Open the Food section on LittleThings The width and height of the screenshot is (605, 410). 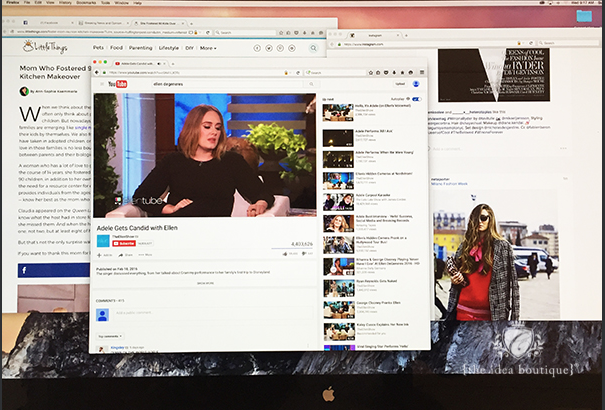[116, 48]
